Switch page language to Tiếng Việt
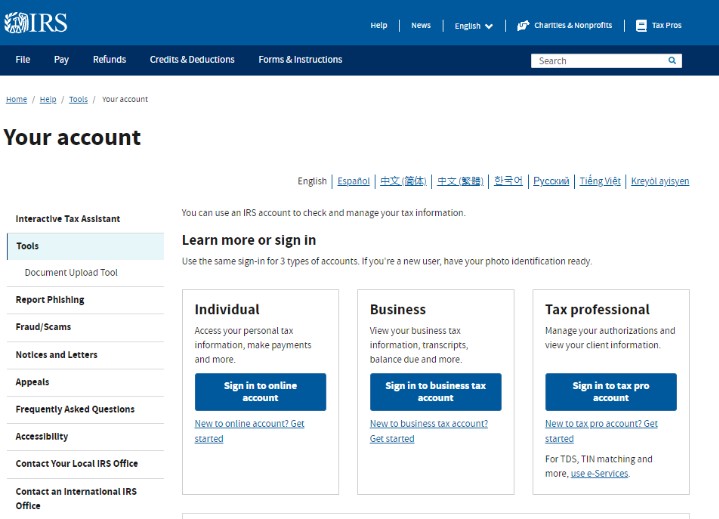Screen dimensions: 719x519 point(600,181)
